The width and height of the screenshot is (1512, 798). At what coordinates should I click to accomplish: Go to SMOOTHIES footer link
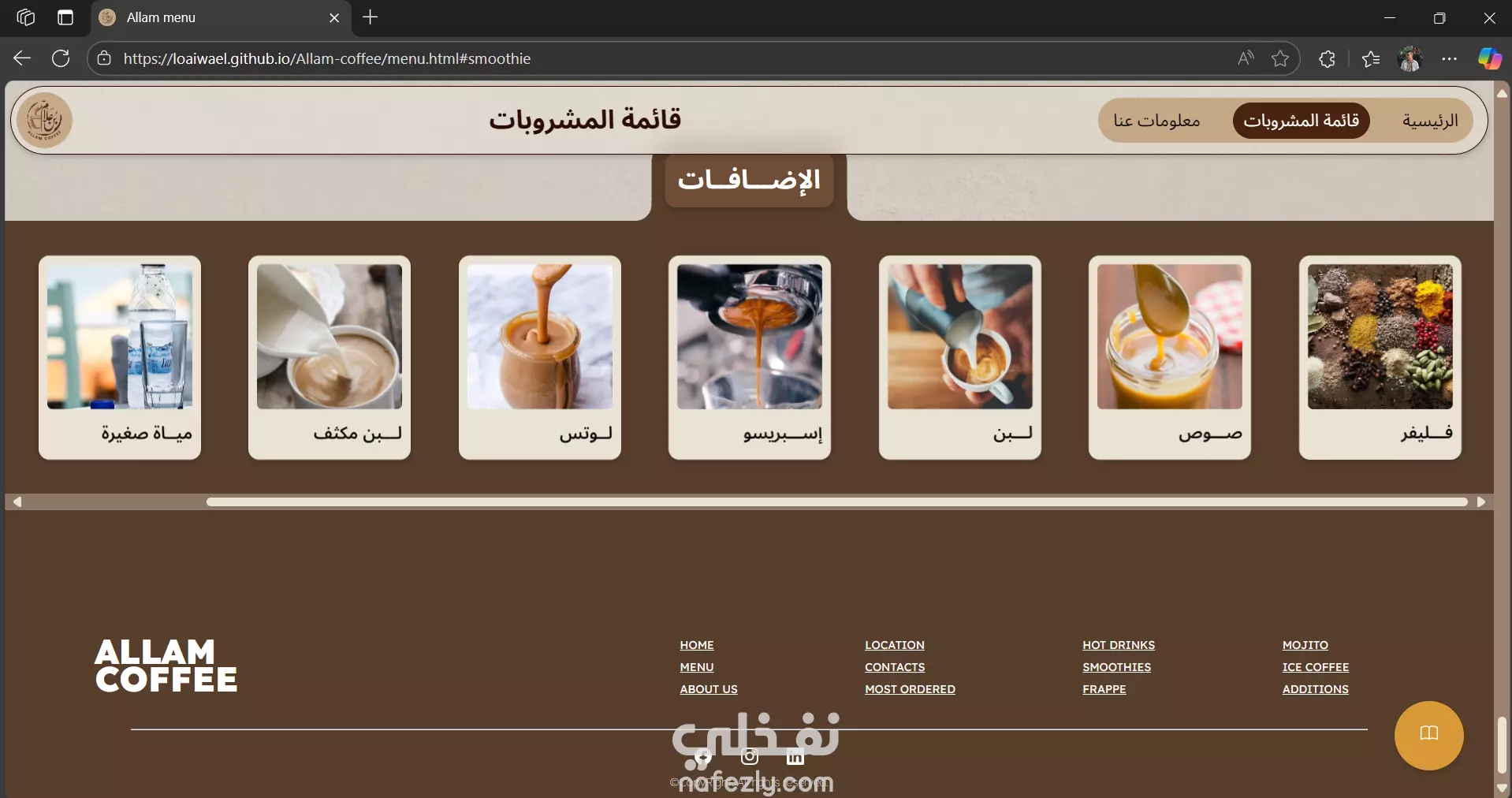[1116, 667]
